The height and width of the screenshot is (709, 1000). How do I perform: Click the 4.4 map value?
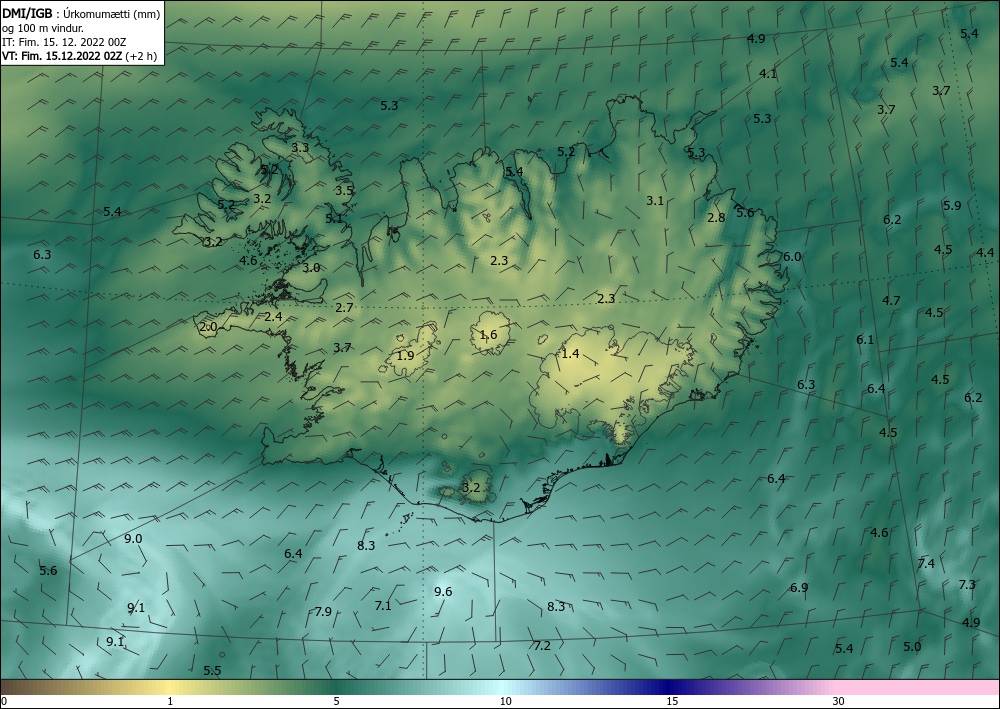(x=985, y=252)
